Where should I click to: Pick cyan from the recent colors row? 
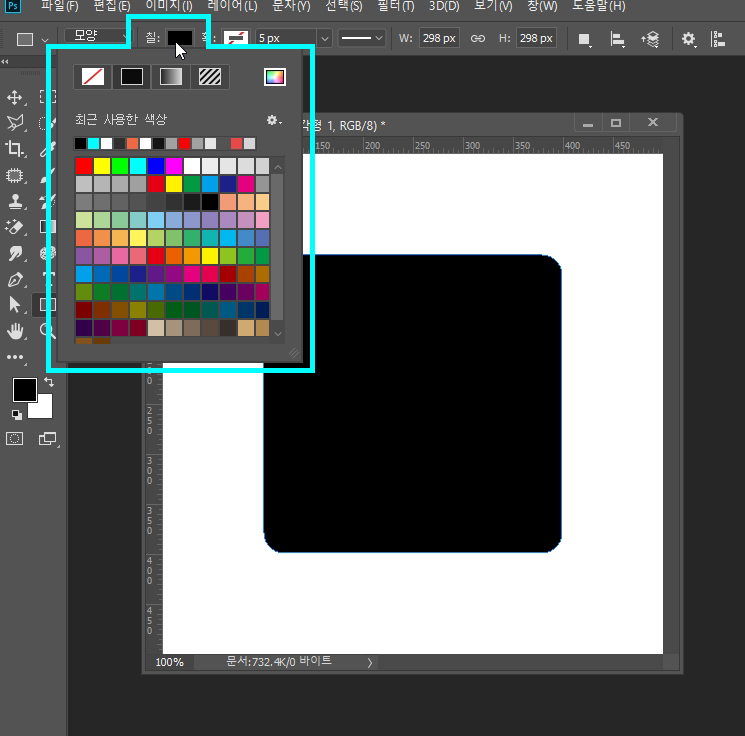[94, 143]
